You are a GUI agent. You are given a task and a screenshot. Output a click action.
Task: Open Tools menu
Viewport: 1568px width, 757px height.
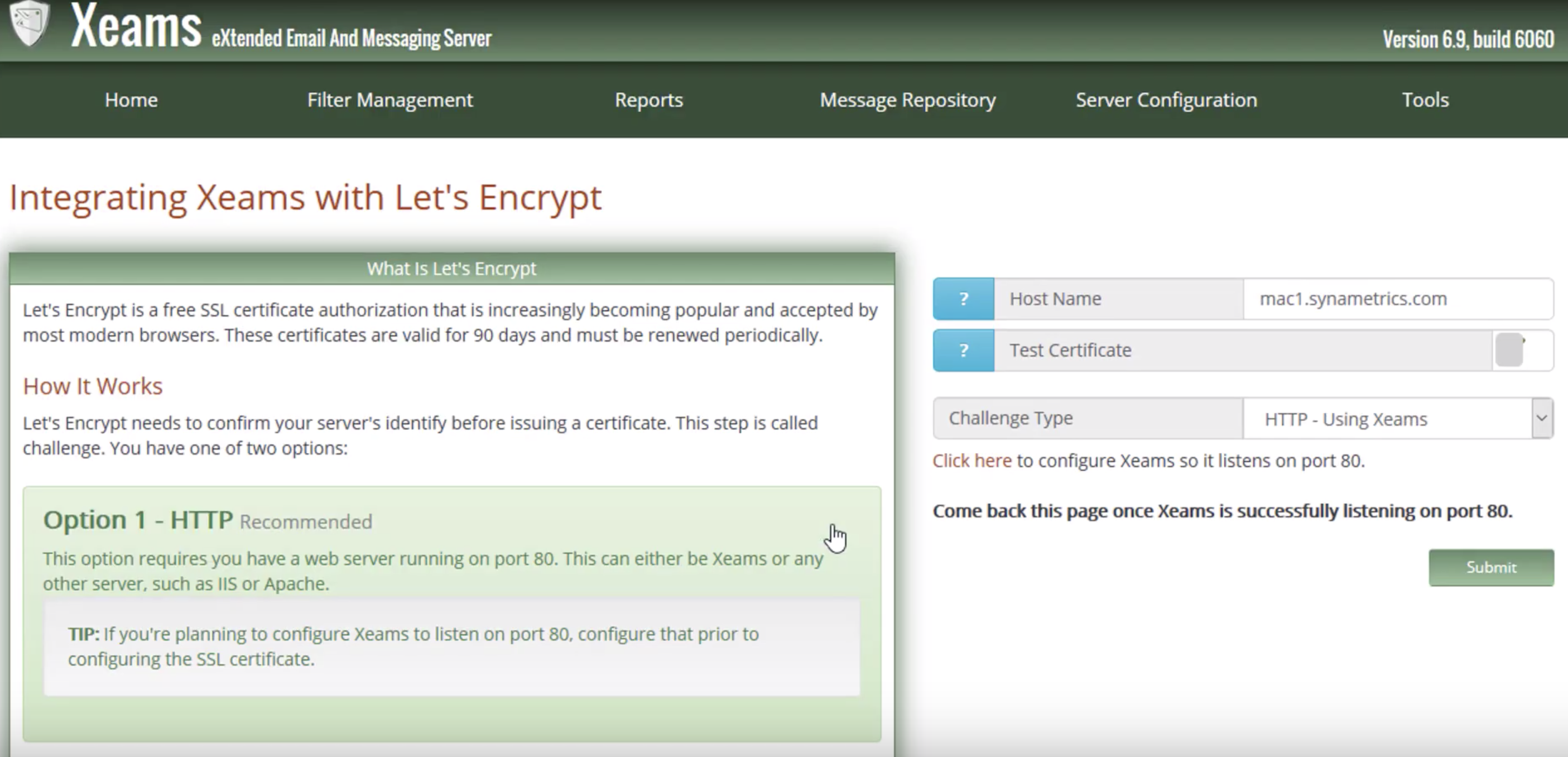1425,100
